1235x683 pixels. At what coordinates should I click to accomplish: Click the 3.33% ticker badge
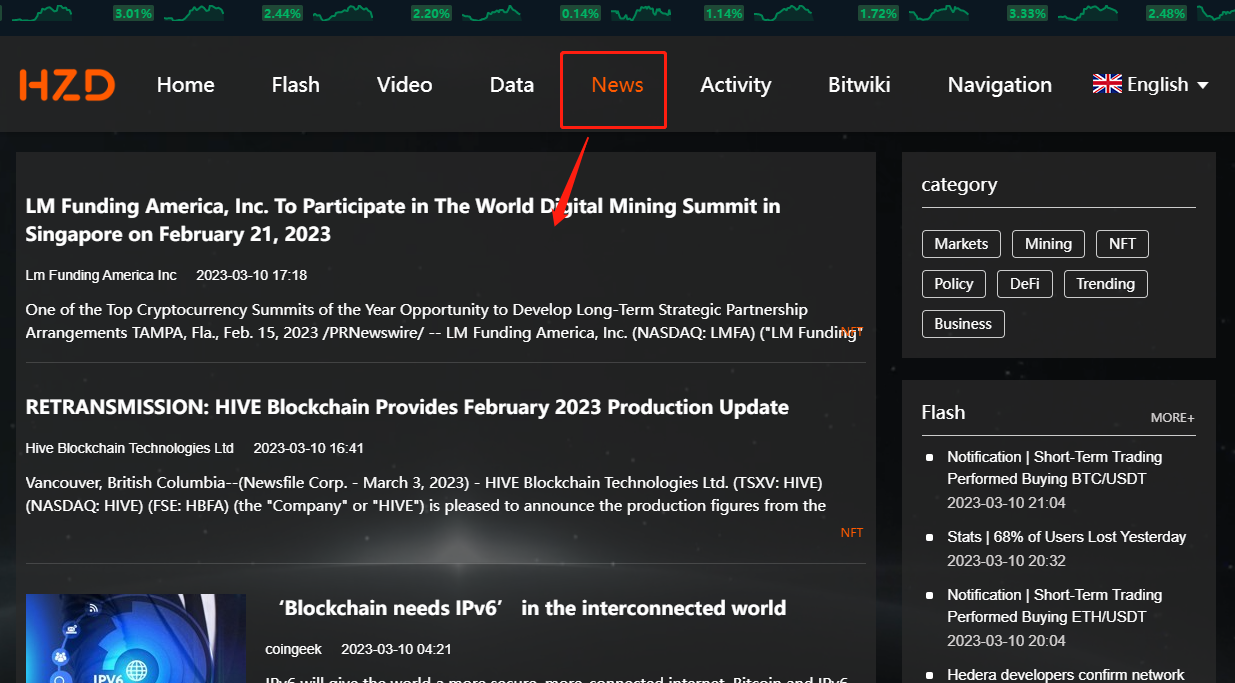tap(1027, 14)
